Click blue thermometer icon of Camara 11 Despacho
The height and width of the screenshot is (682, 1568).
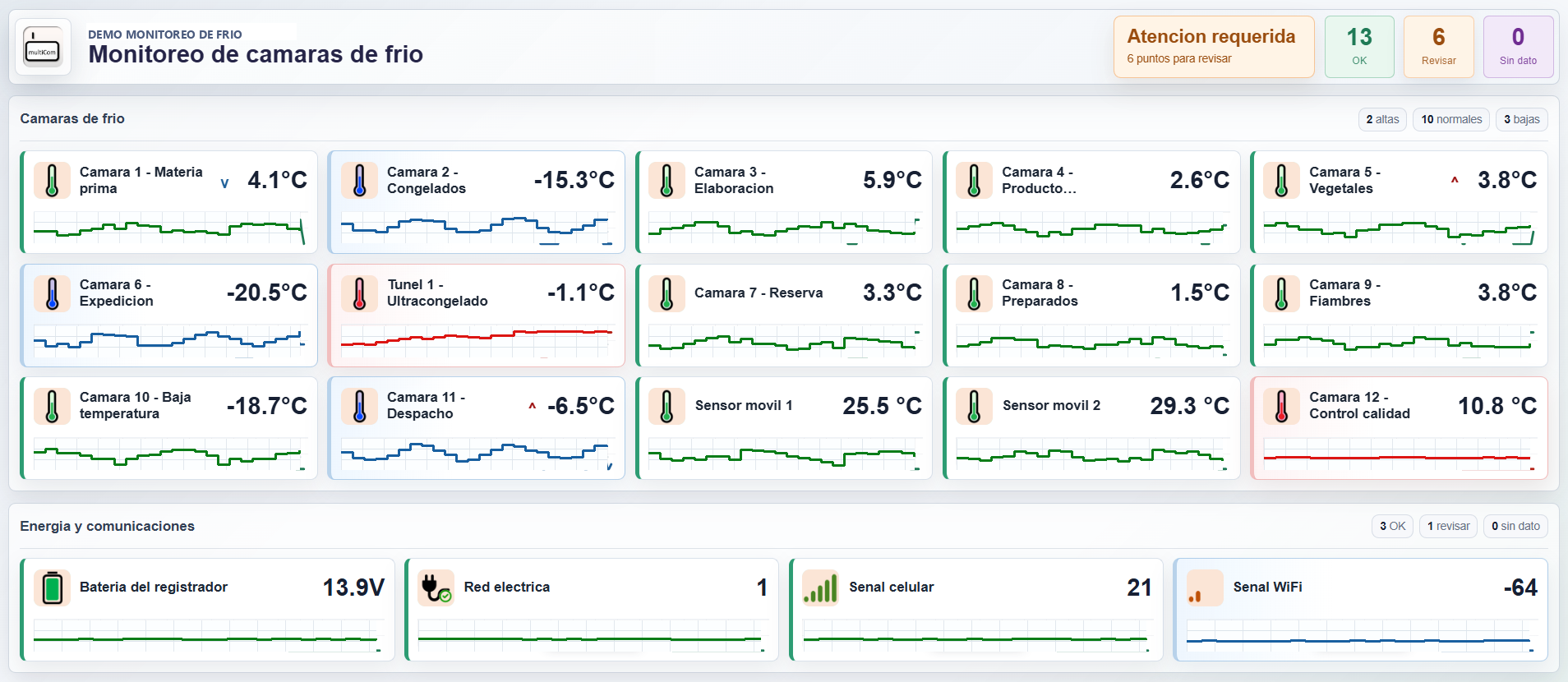pyautogui.click(x=359, y=406)
